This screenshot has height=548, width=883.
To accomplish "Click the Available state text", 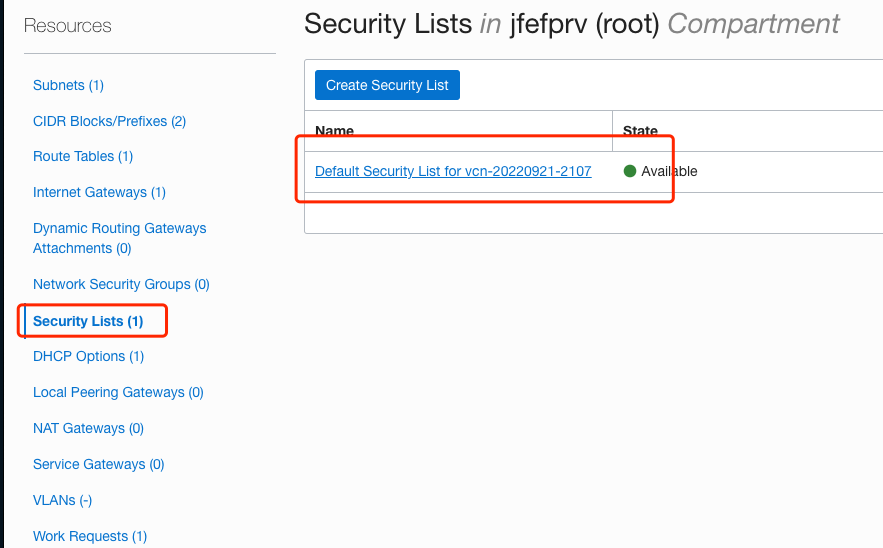I will pyautogui.click(x=669, y=171).
